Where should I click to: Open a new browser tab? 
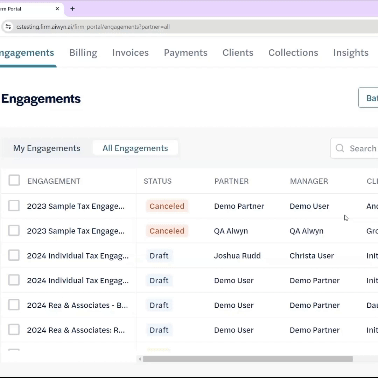click(72, 9)
